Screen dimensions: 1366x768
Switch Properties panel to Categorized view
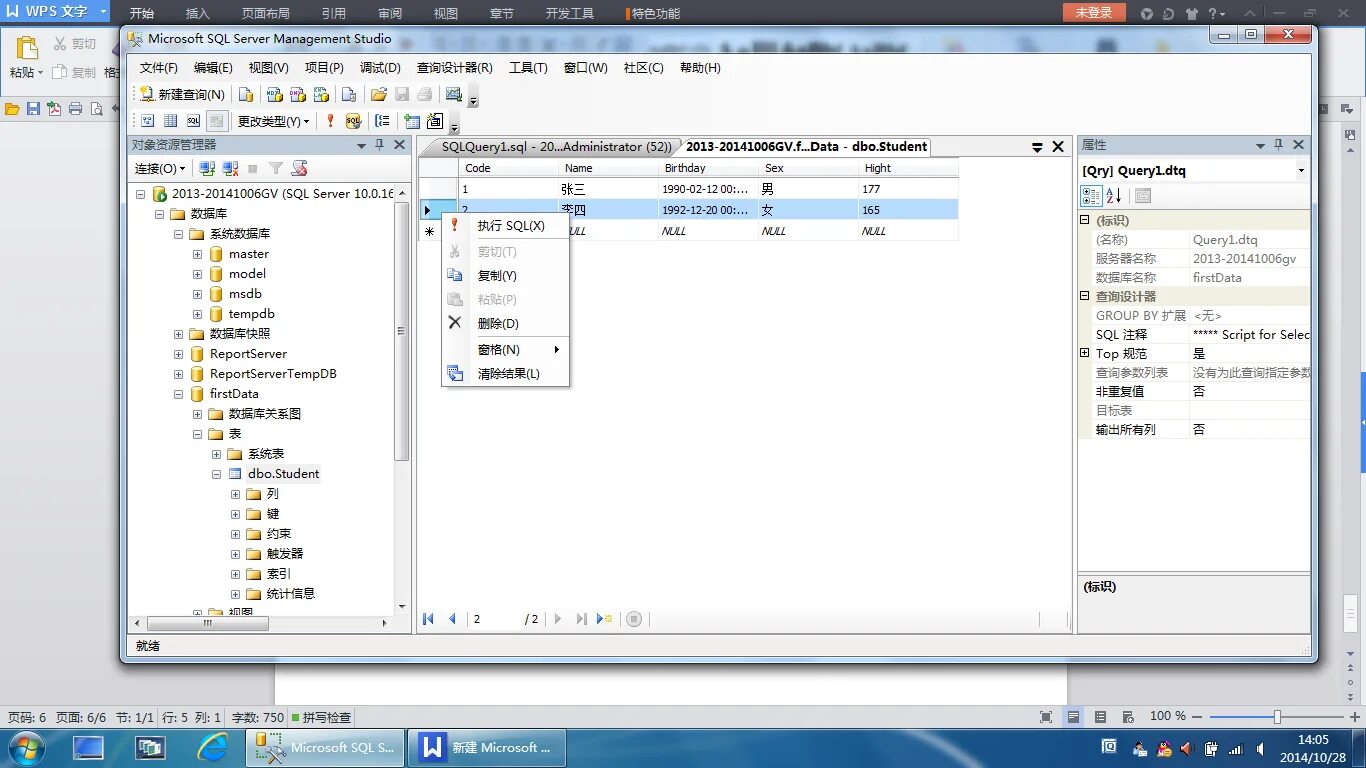[1092, 196]
